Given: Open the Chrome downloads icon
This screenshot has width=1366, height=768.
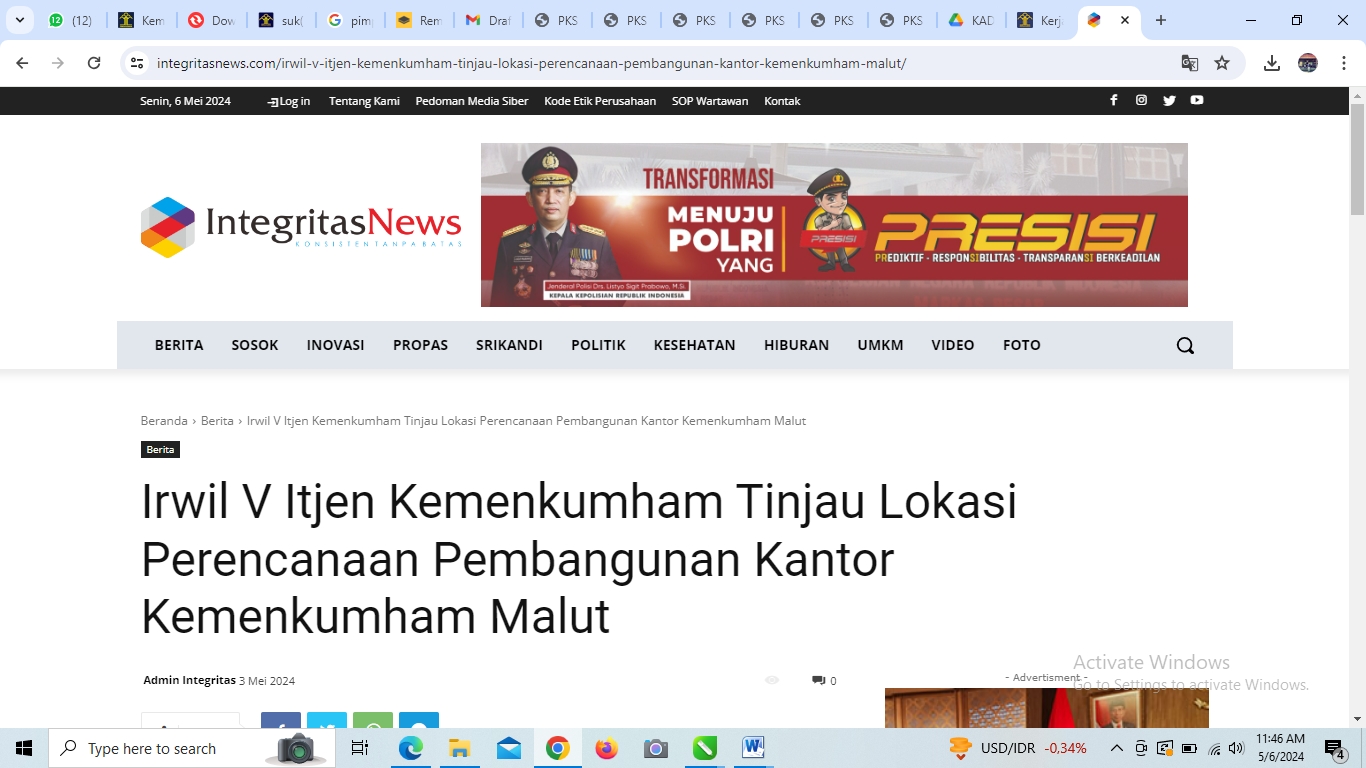Looking at the screenshot, I should tap(1272, 63).
